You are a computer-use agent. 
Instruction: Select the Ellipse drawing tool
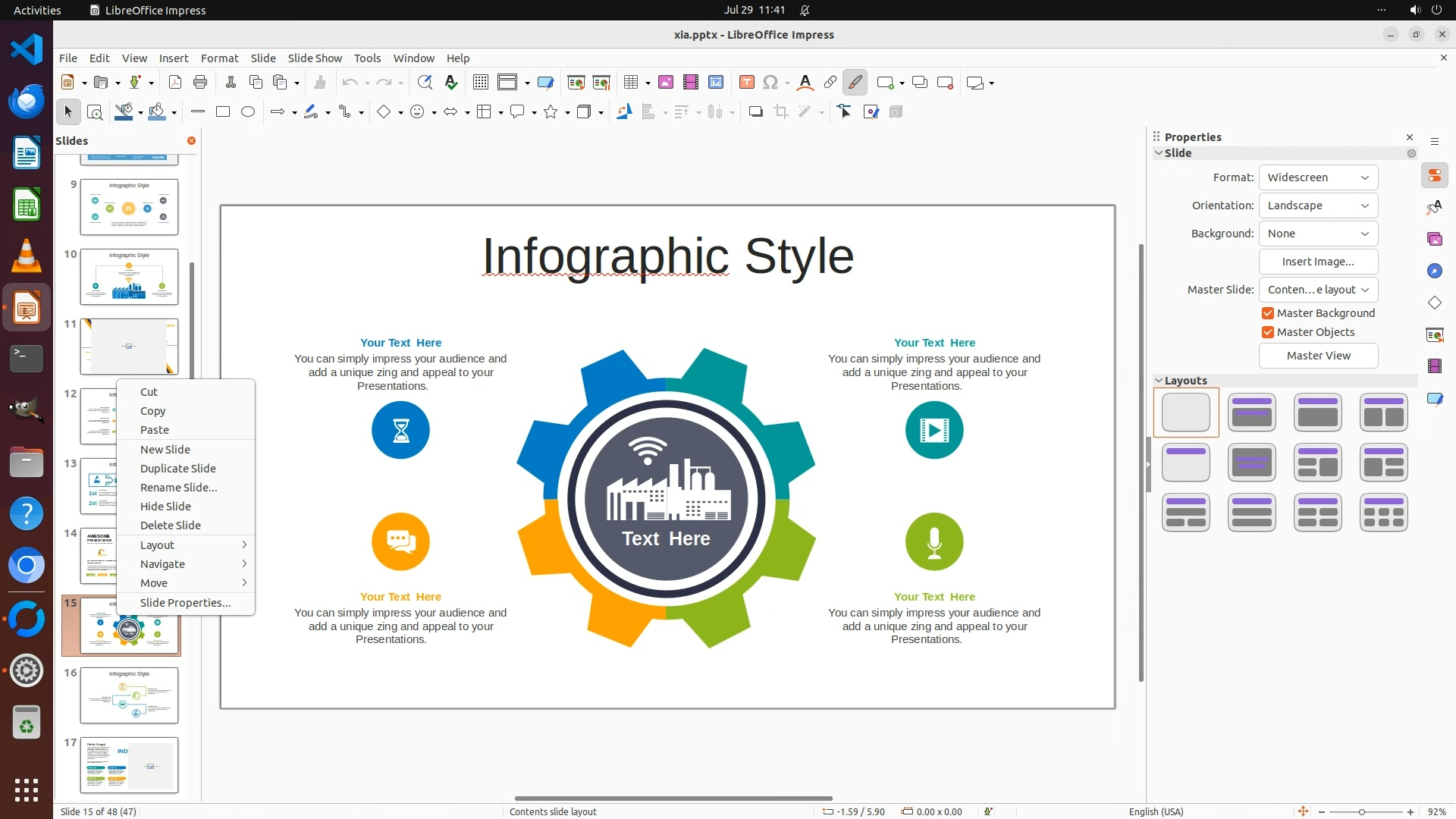point(248,112)
